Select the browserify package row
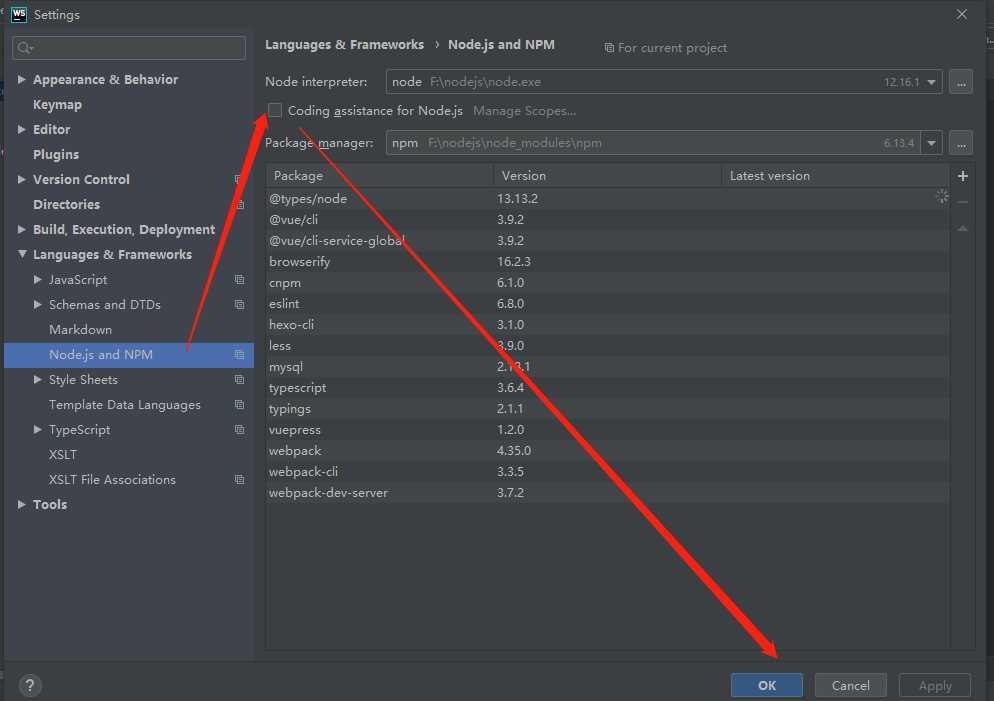994x701 pixels. [x=607, y=262]
